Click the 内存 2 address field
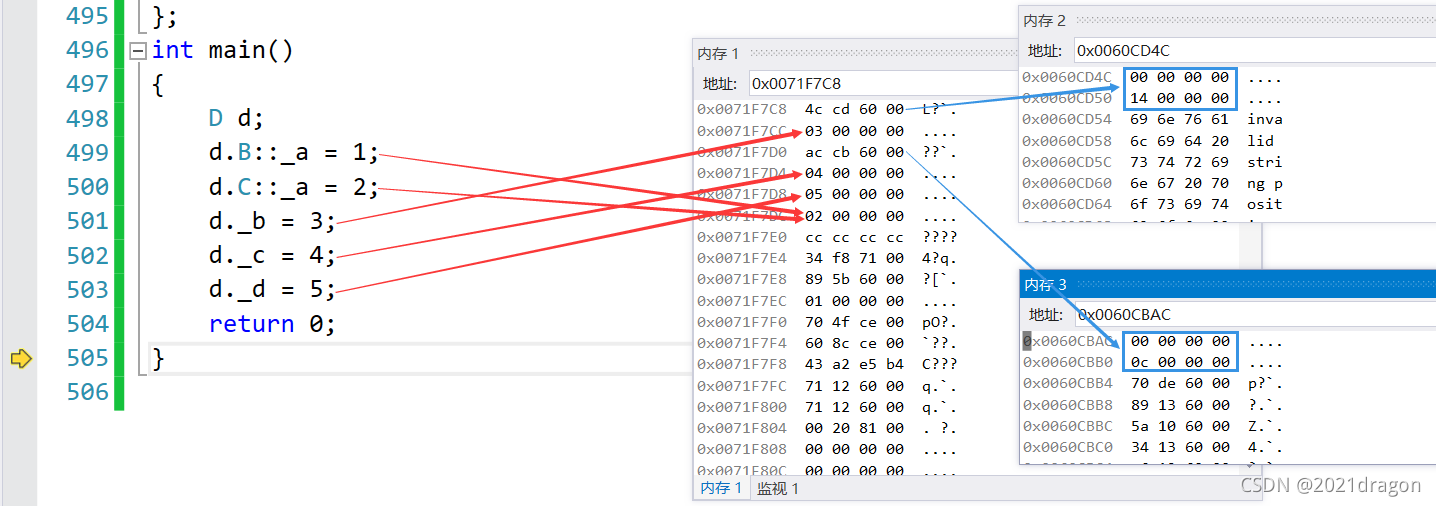Screen dimensions: 1436x506 coord(1255,50)
